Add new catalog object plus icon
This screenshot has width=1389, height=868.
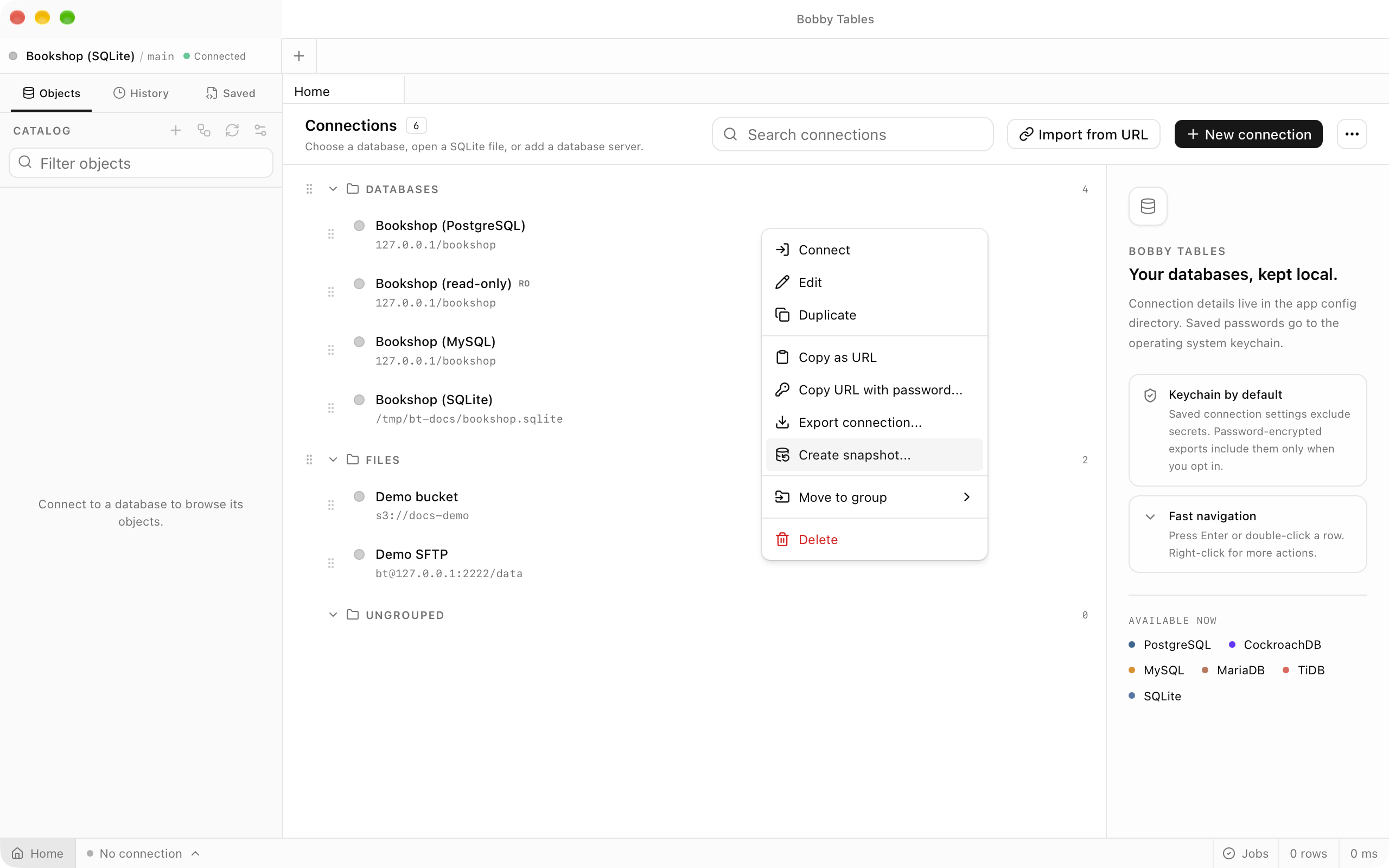(x=176, y=131)
